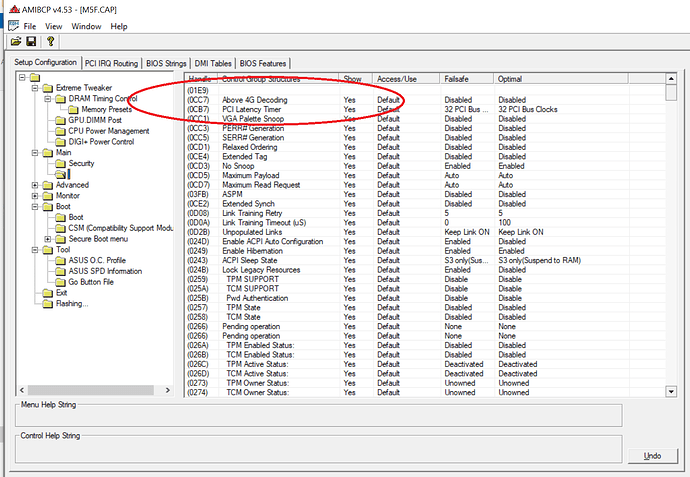690x477 pixels.
Task: Select the CSM Compatibility Support Module folder
Action: click(x=114, y=228)
